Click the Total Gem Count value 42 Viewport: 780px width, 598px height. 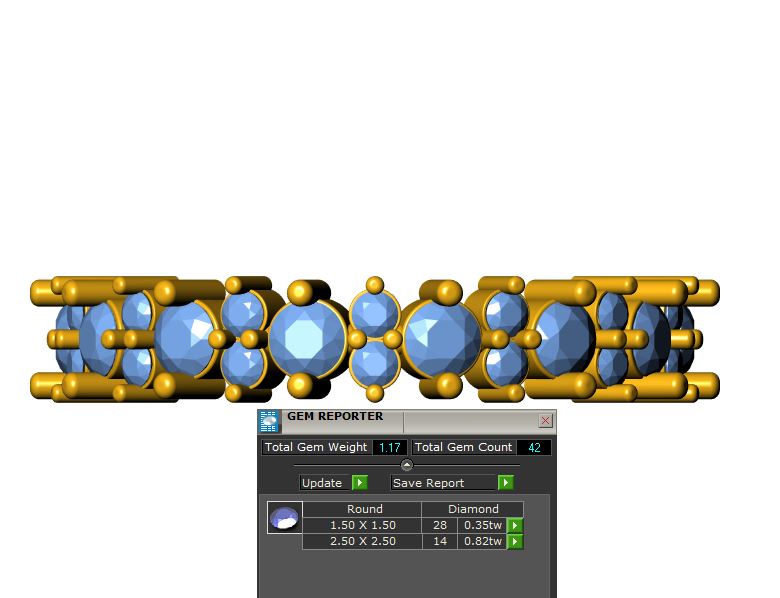tap(534, 448)
